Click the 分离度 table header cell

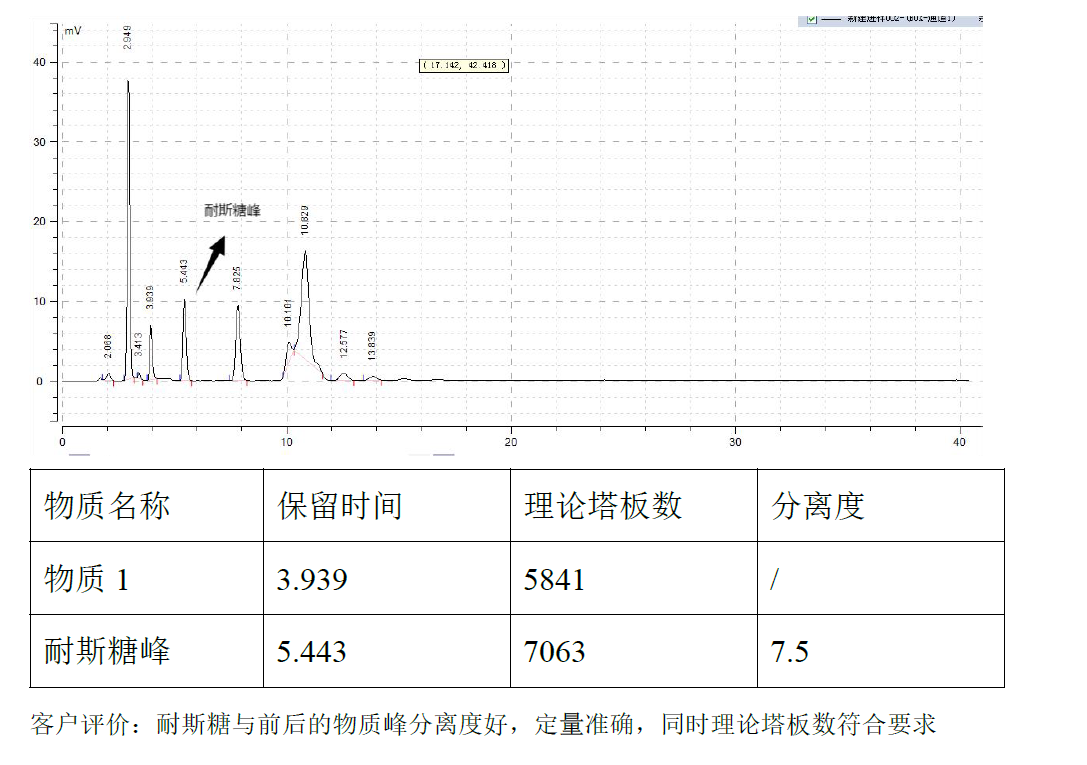880,505
